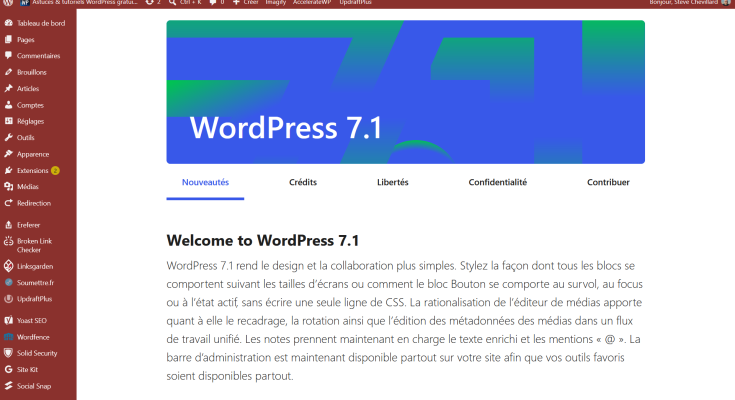735x400 pixels.
Task: Open Articles pushpin icon
Action: [x=8, y=89]
